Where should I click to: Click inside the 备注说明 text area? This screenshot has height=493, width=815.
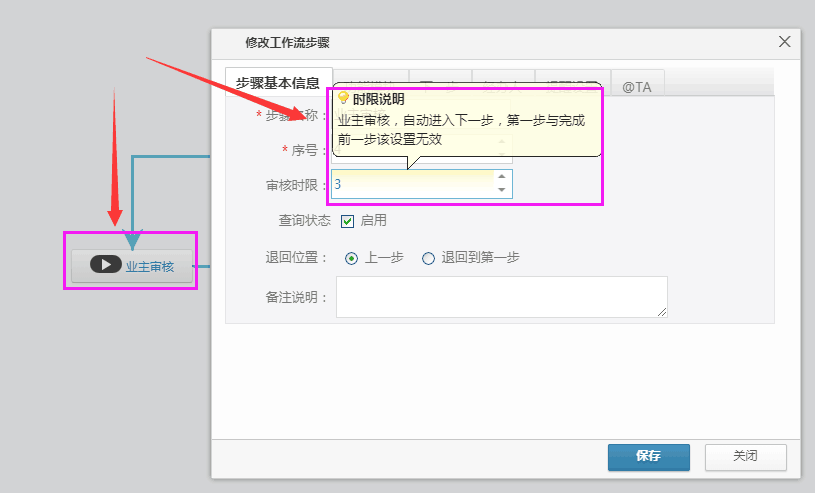tap(500, 297)
